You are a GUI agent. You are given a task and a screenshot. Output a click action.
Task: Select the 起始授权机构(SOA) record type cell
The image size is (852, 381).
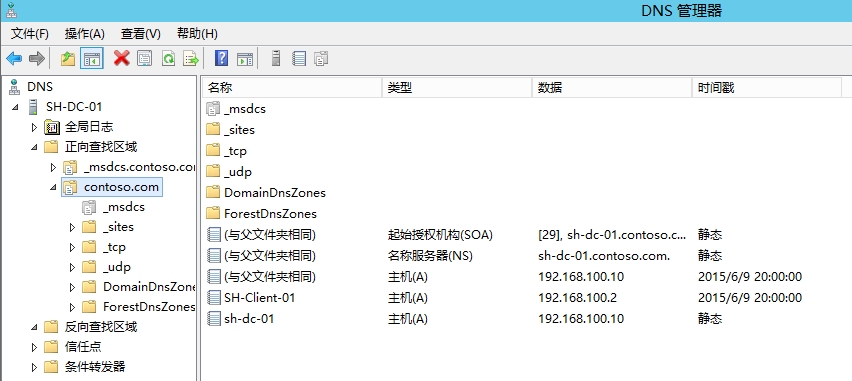(440, 235)
